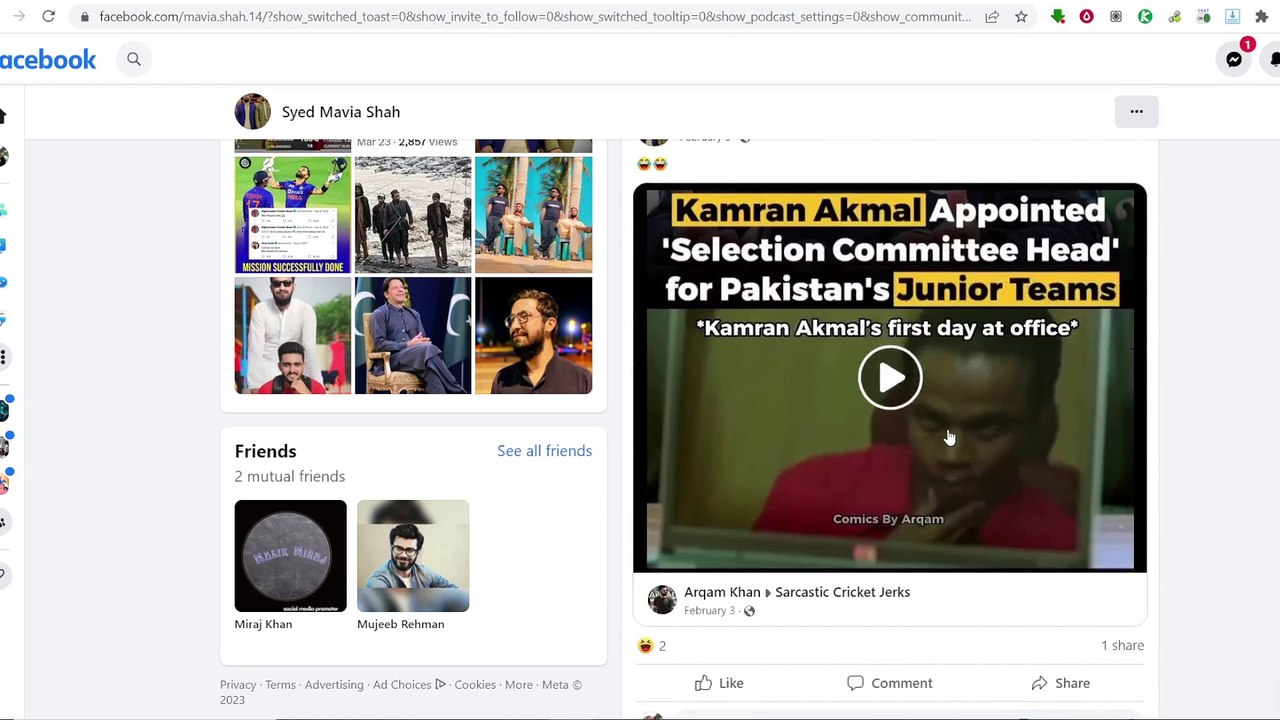Open Miraj Khan's name link
The width and height of the screenshot is (1280, 720).
[x=264, y=624]
